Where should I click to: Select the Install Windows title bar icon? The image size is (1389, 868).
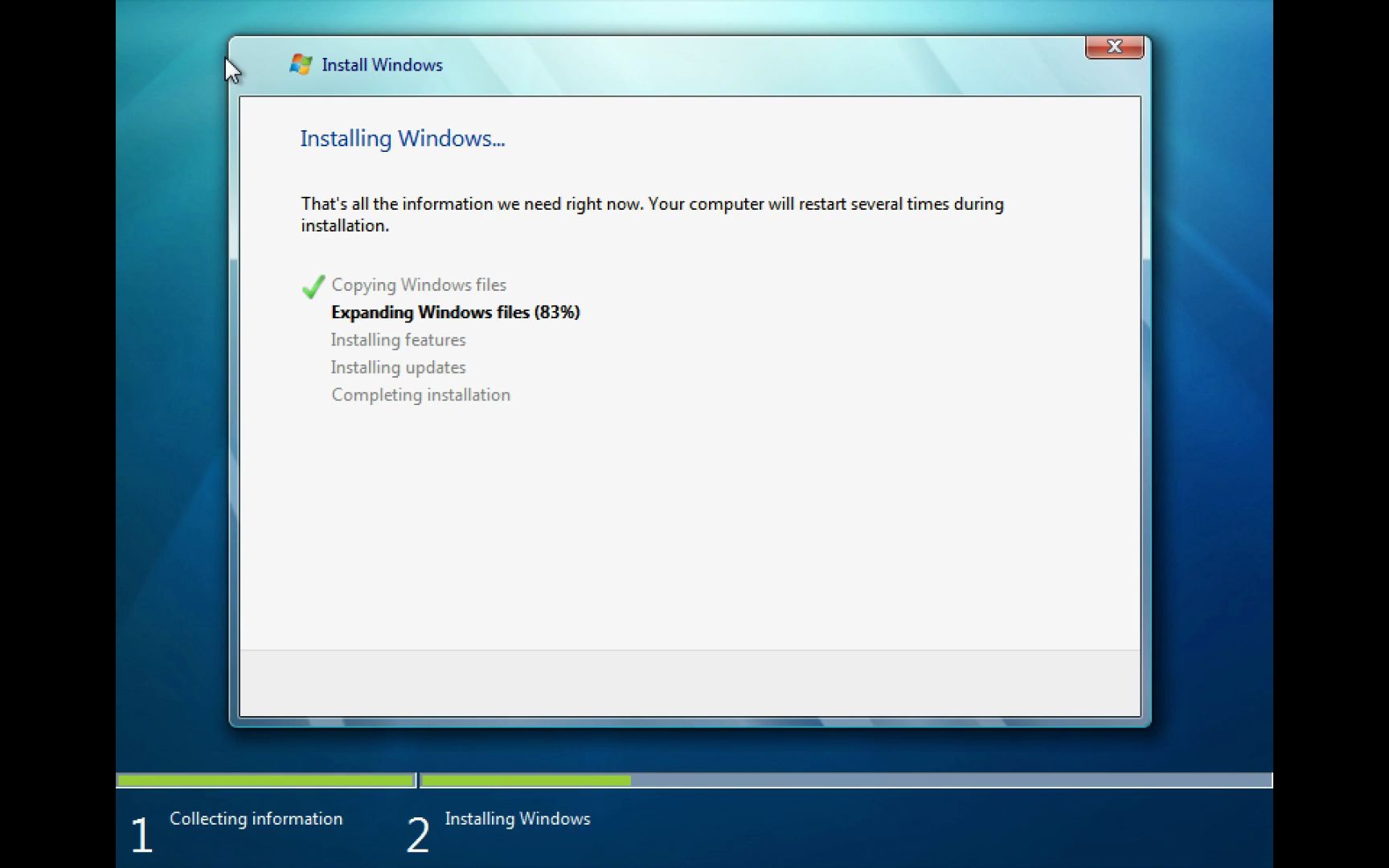301,64
